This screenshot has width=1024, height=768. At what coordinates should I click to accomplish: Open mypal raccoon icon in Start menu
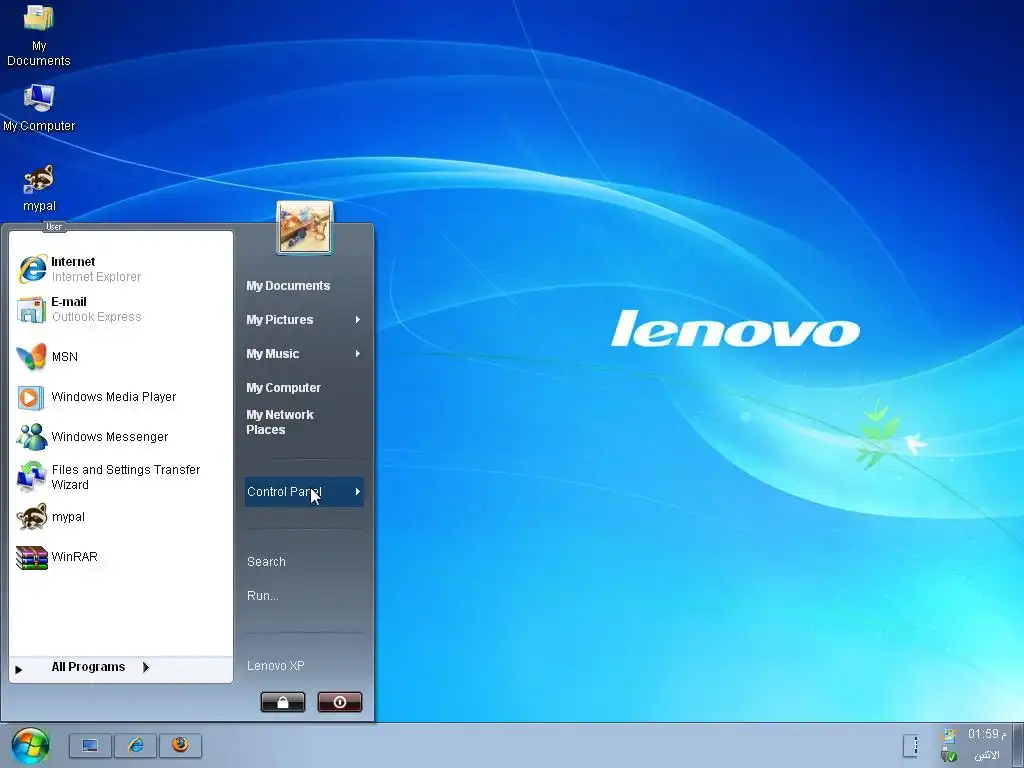click(x=32, y=517)
